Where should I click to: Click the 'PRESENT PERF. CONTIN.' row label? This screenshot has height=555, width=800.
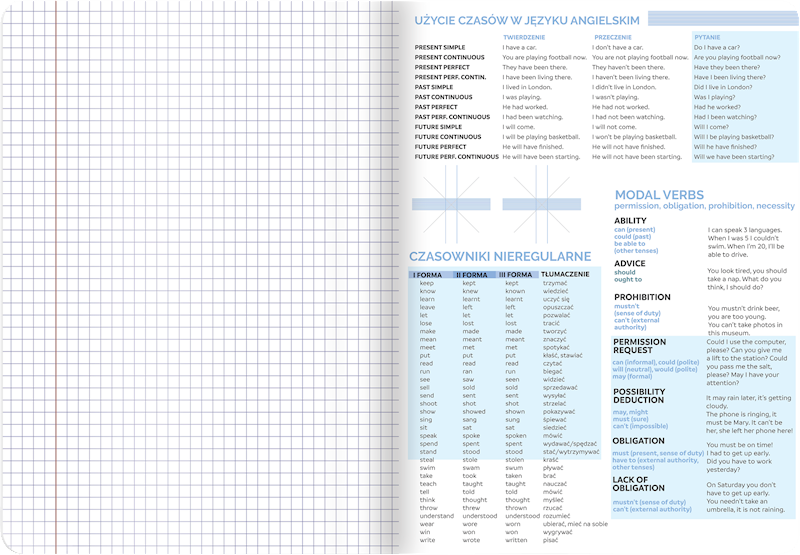pyautogui.click(x=451, y=77)
